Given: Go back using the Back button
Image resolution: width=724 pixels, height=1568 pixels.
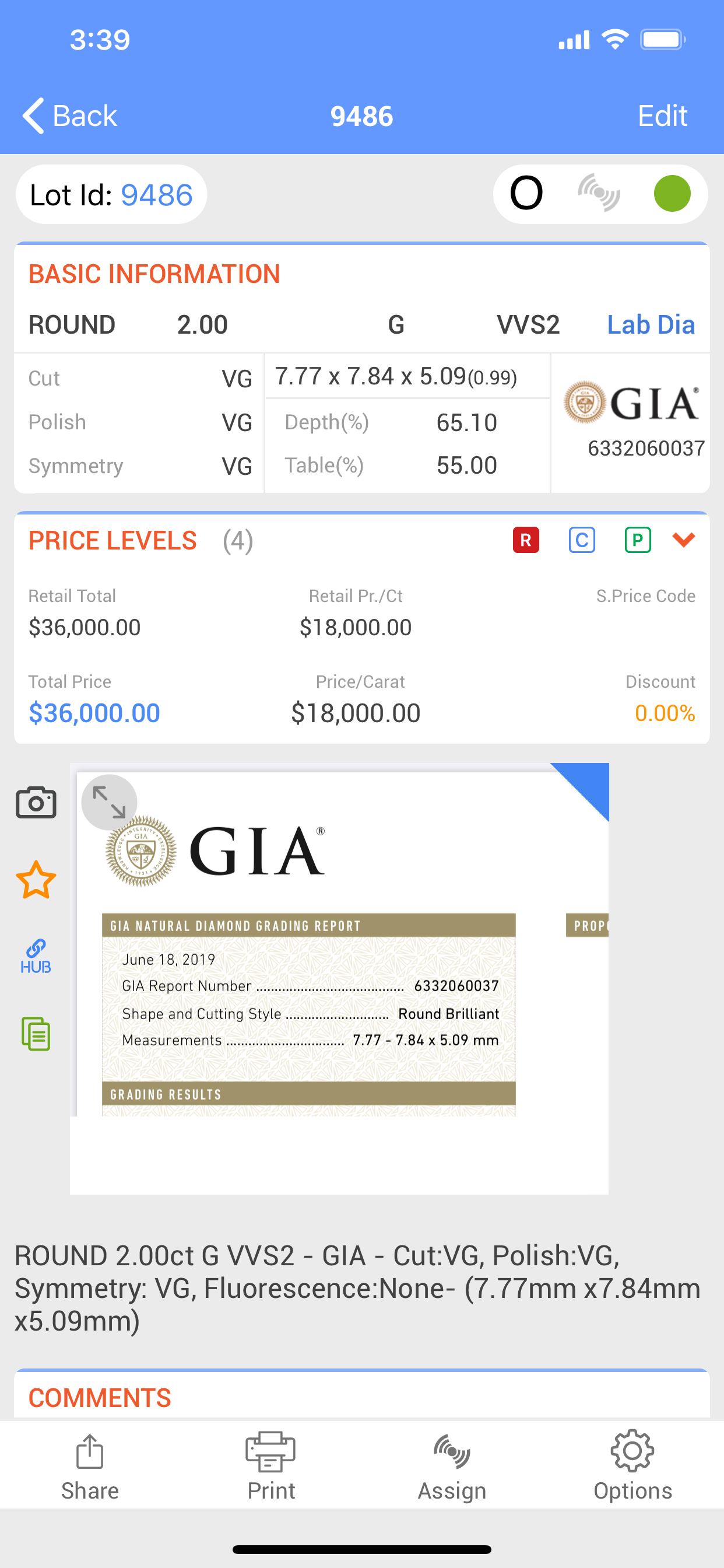Looking at the screenshot, I should pos(69,116).
